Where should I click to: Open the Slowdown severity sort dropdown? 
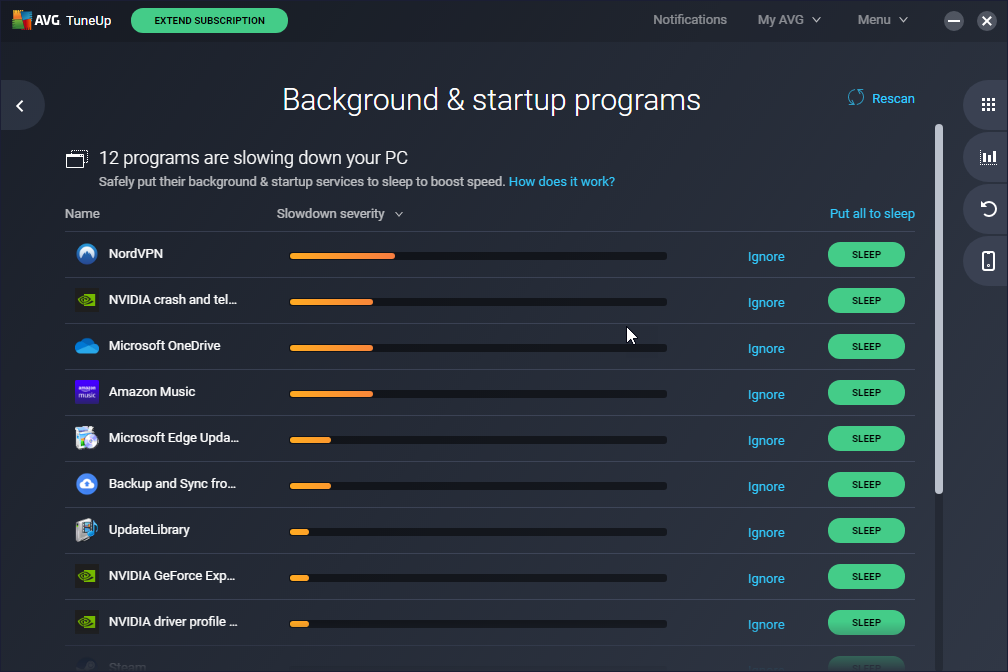tap(340, 213)
